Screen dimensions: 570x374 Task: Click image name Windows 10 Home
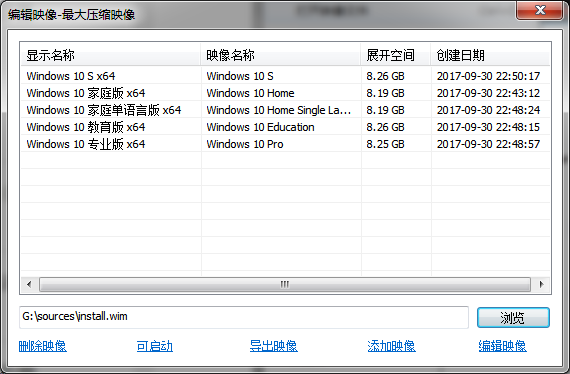click(250, 93)
